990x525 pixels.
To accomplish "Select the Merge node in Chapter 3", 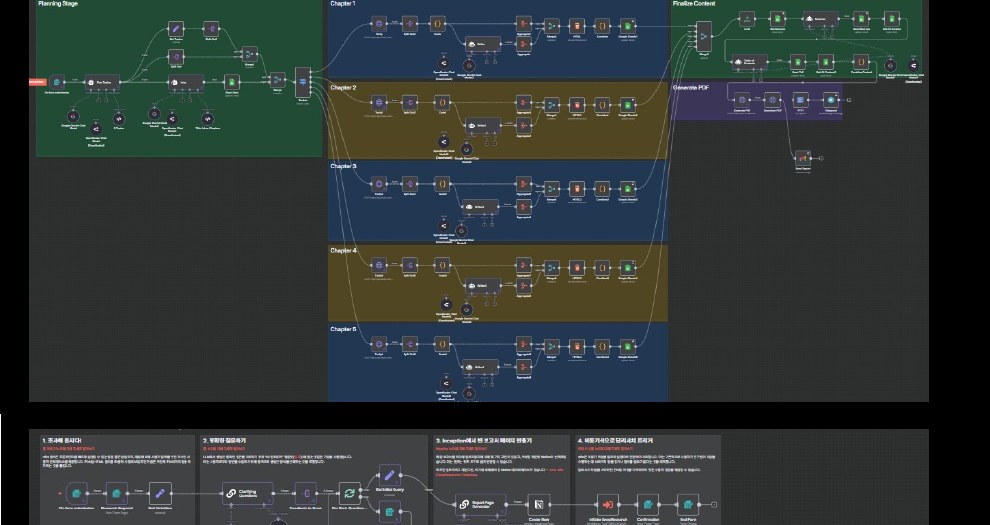I will (552, 189).
